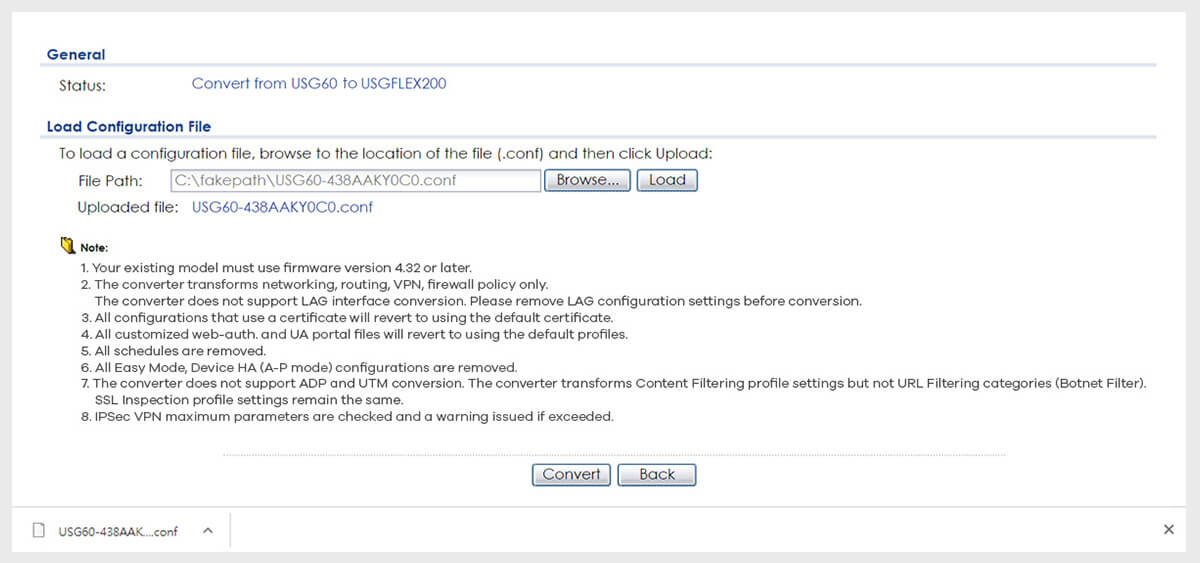Click the Load button
This screenshot has height=563, width=1200.
tap(667, 180)
